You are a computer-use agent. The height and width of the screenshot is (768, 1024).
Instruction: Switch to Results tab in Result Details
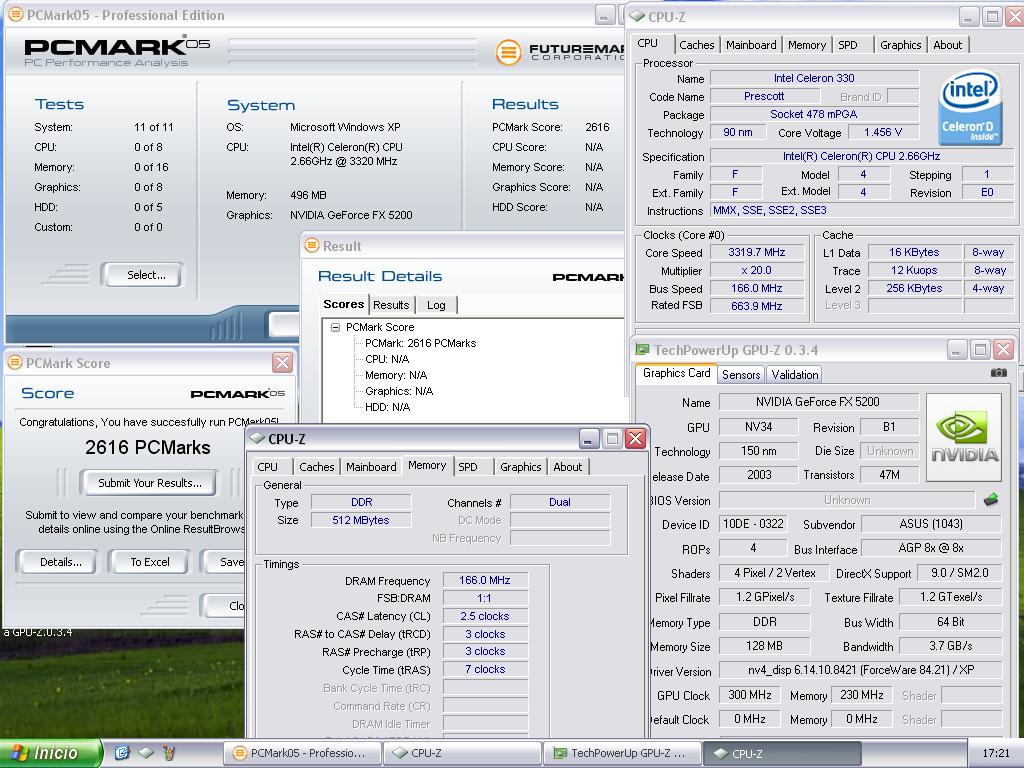[391, 305]
